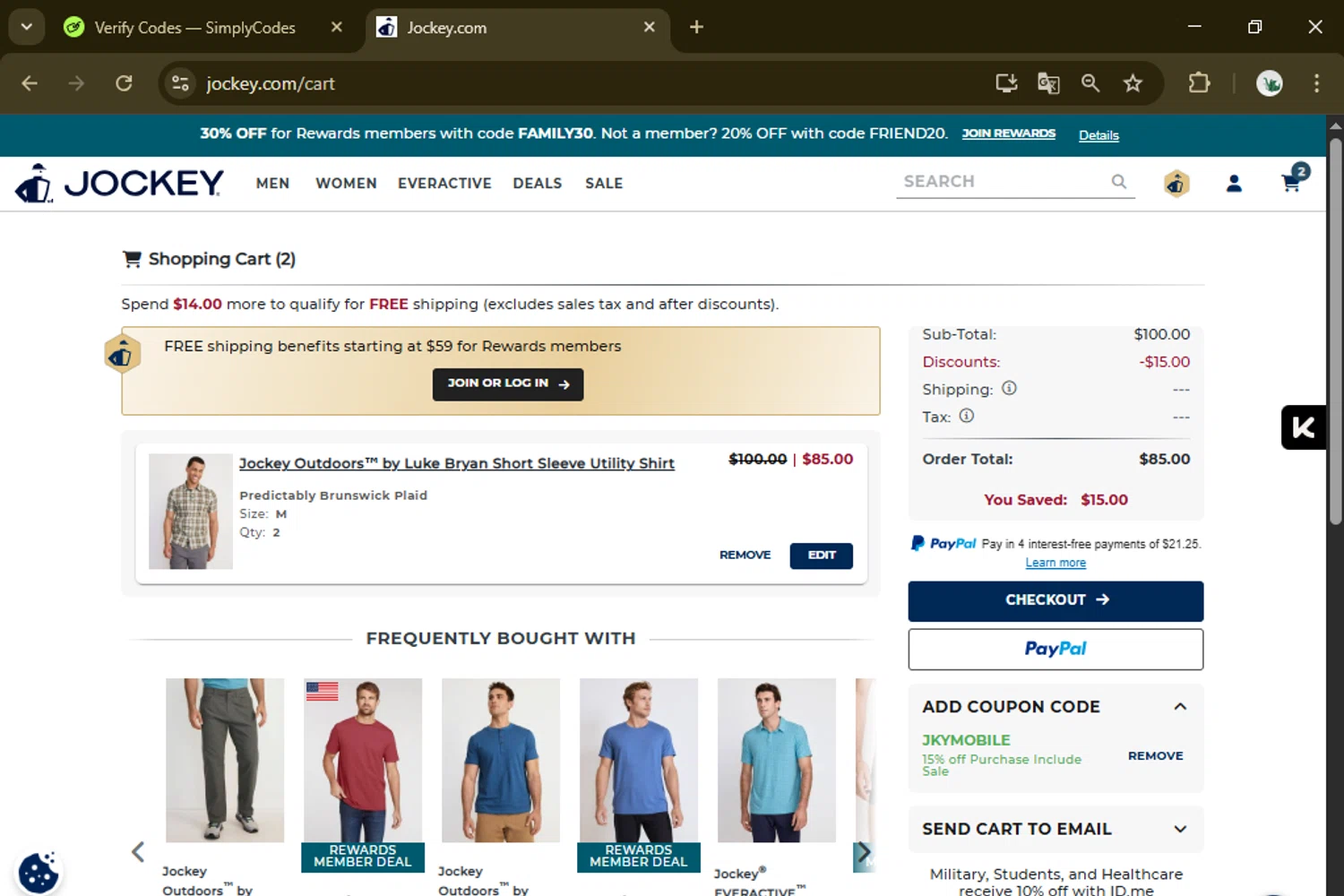Screen dimensions: 1344x896
Task: Click the Klarna K side tab
Action: click(1304, 427)
